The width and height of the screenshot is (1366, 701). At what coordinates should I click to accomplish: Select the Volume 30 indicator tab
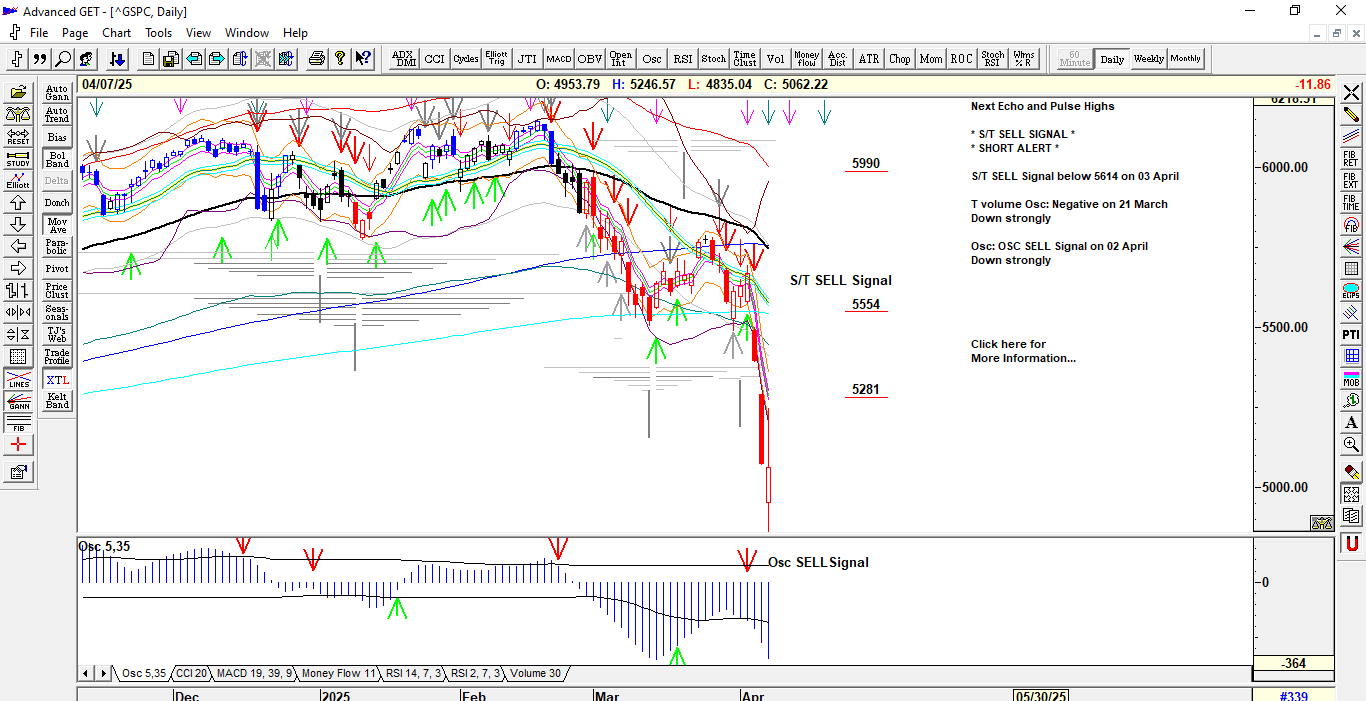pyautogui.click(x=535, y=674)
